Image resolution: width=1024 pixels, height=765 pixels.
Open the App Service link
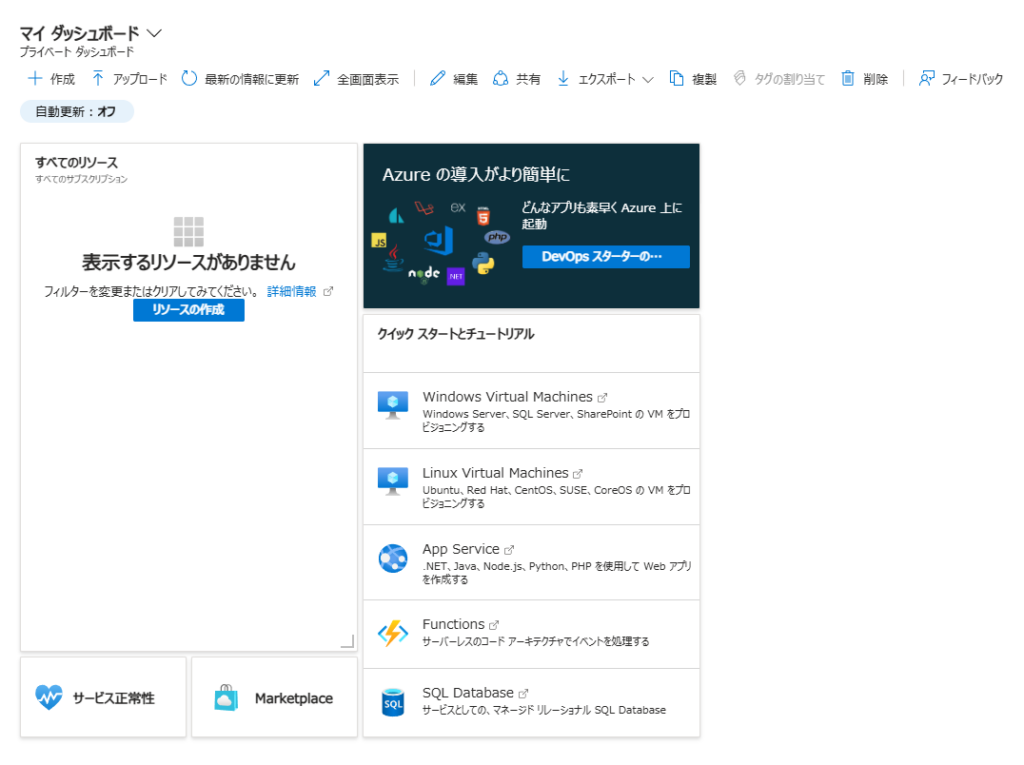tap(460, 549)
